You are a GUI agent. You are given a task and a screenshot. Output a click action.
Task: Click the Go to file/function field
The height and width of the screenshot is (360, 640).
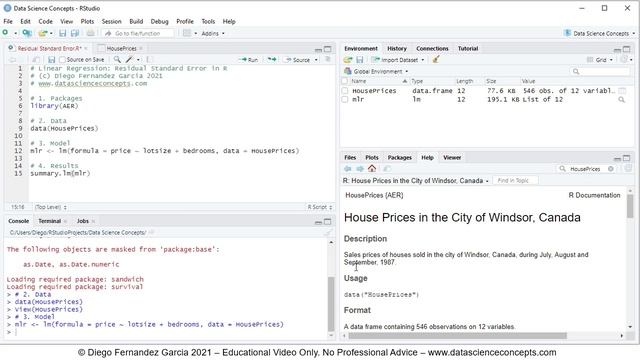(138, 33)
